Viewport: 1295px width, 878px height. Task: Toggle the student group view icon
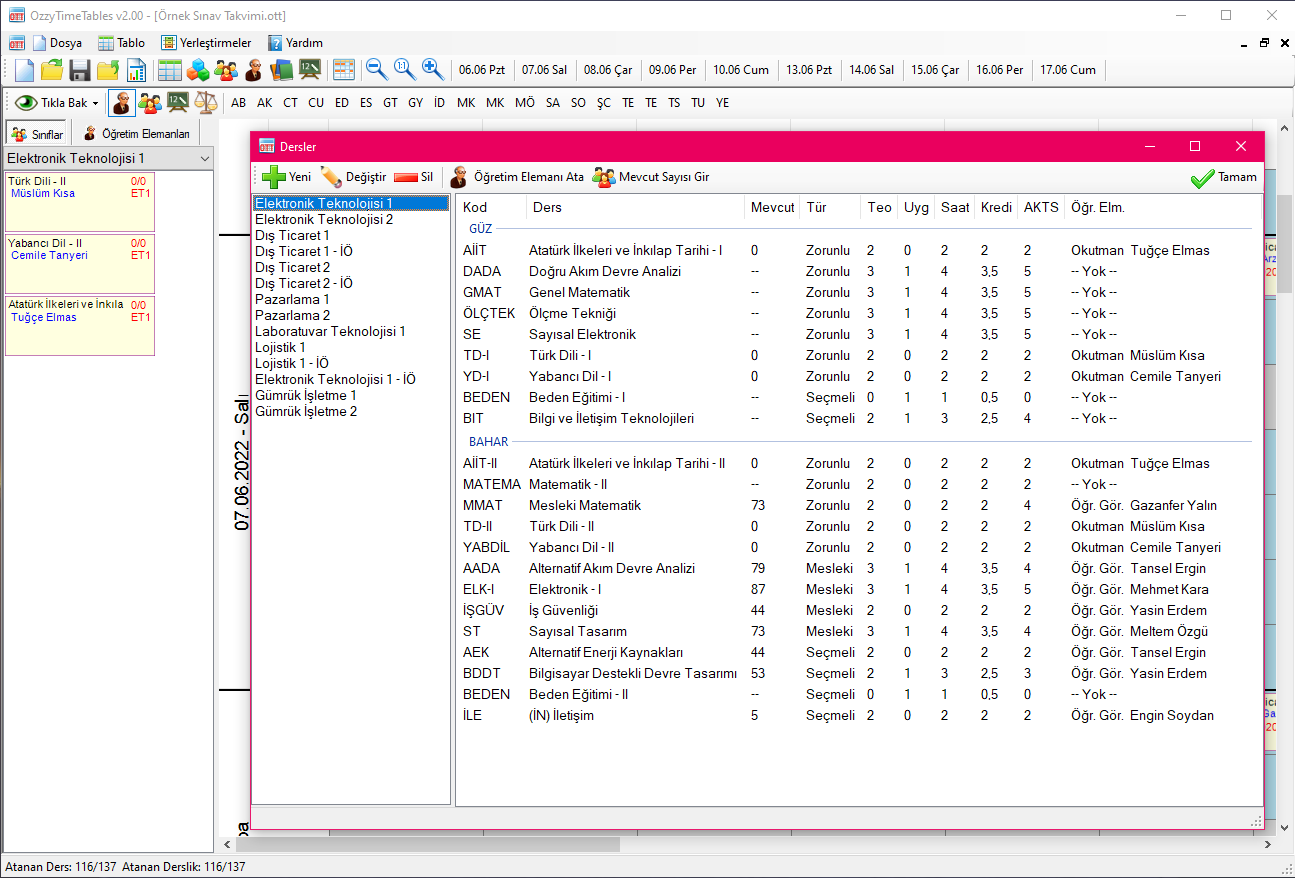[149, 102]
